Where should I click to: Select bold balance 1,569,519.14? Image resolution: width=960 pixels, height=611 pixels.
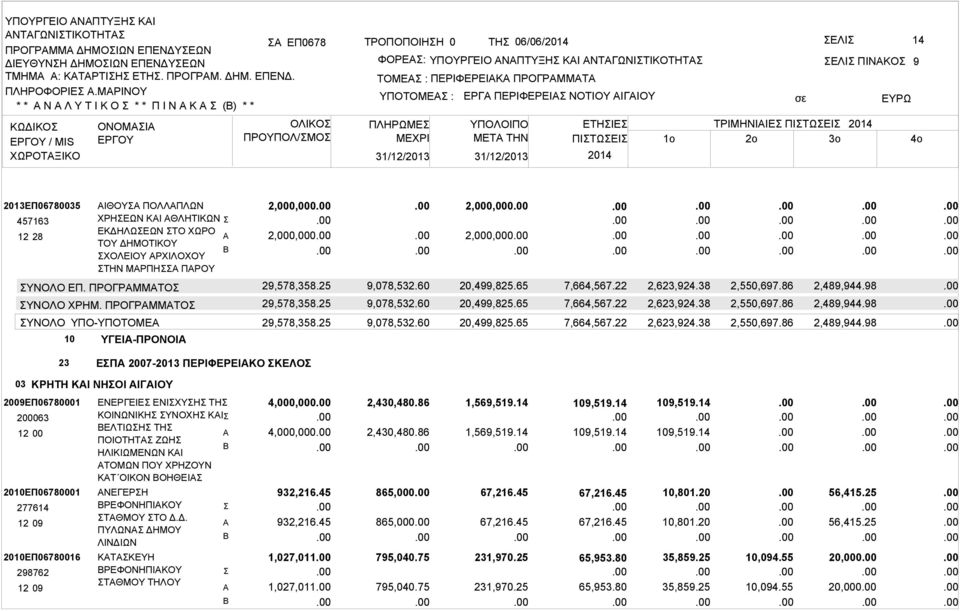pyautogui.click(x=497, y=403)
